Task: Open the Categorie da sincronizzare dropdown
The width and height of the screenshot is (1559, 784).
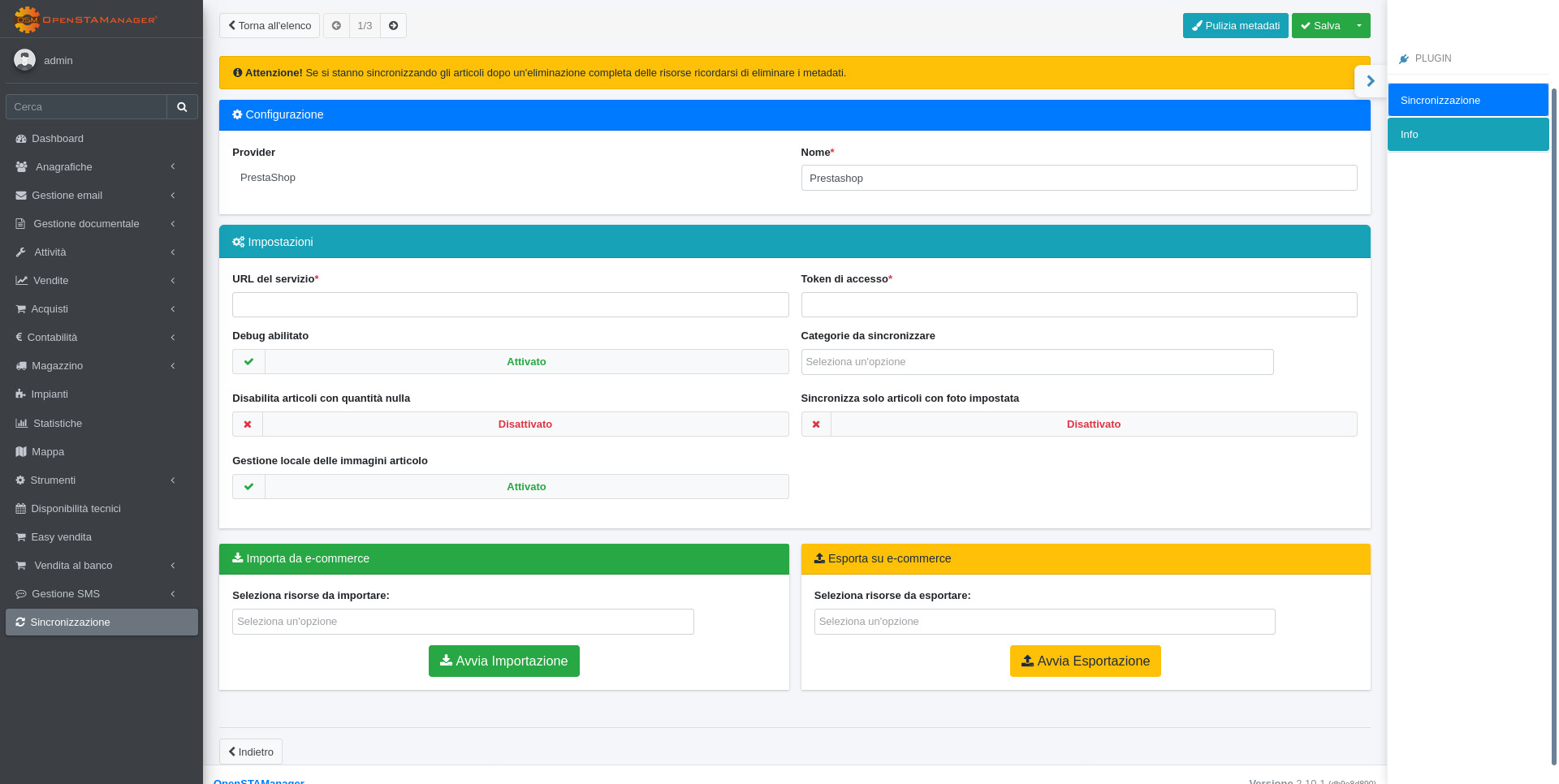Action: coord(1037,362)
